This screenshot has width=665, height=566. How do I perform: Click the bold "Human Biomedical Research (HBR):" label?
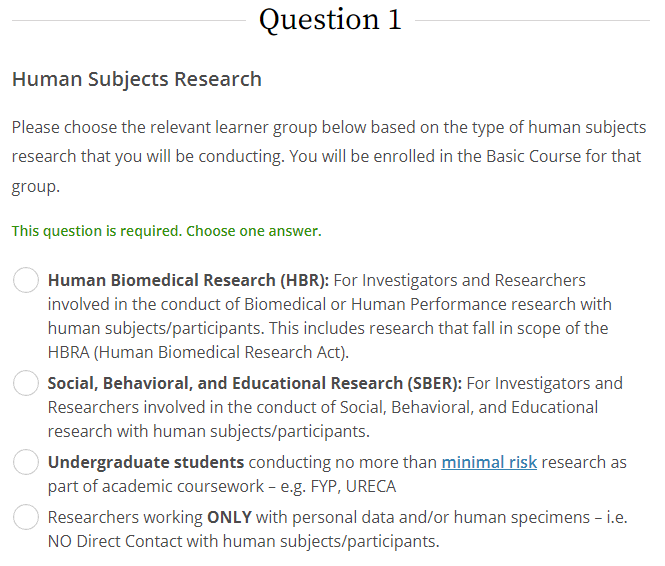pos(188,280)
